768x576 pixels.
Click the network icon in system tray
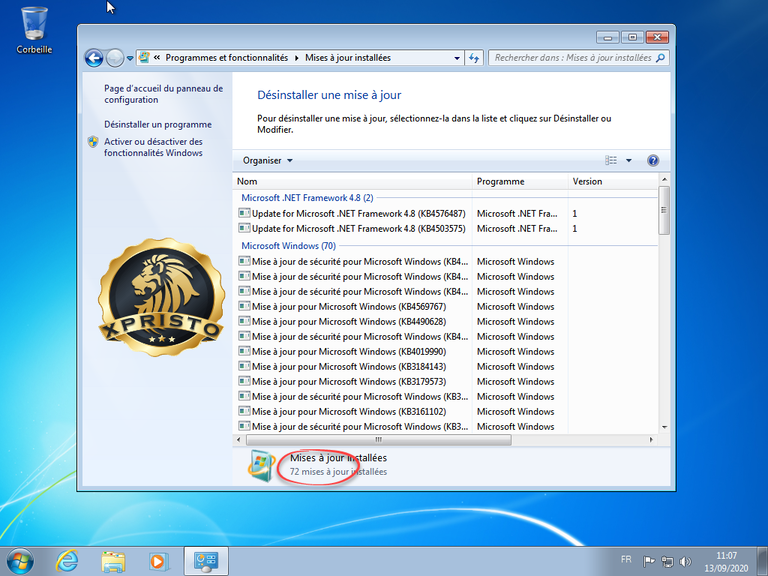pos(667,561)
